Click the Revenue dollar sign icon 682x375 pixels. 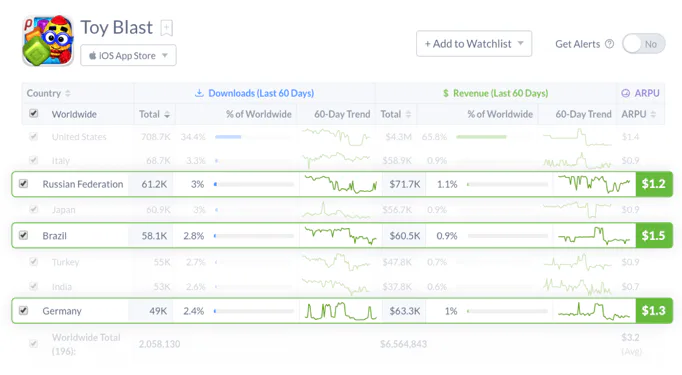pyautogui.click(x=446, y=93)
